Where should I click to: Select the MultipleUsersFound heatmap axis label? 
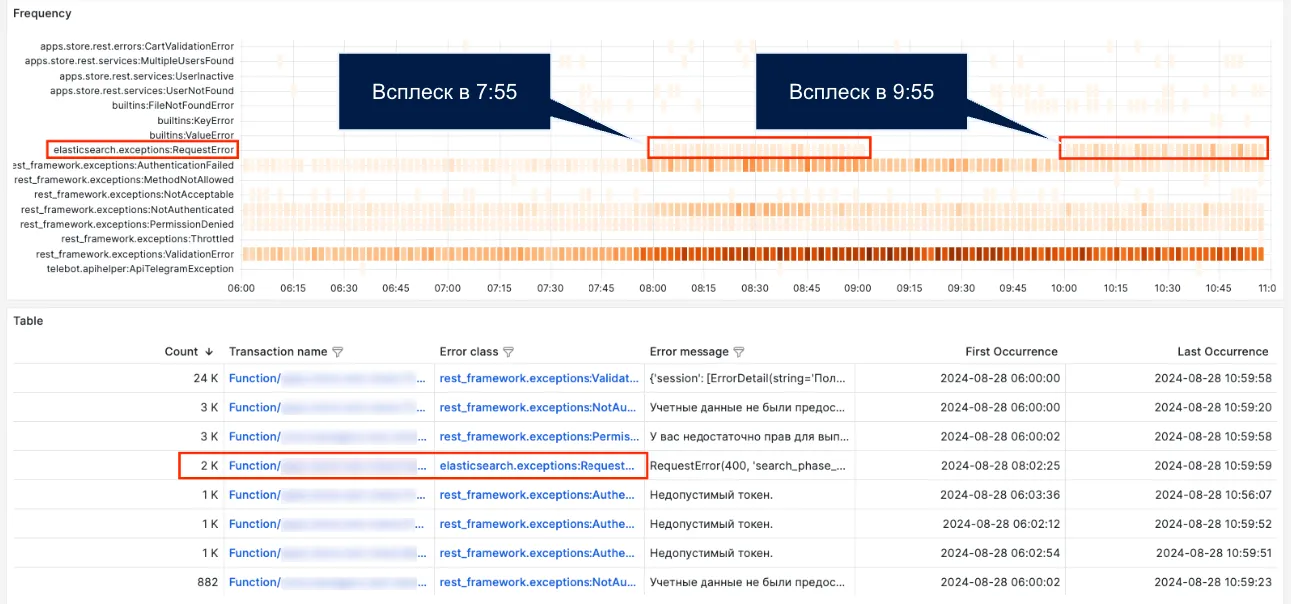click(x=129, y=61)
